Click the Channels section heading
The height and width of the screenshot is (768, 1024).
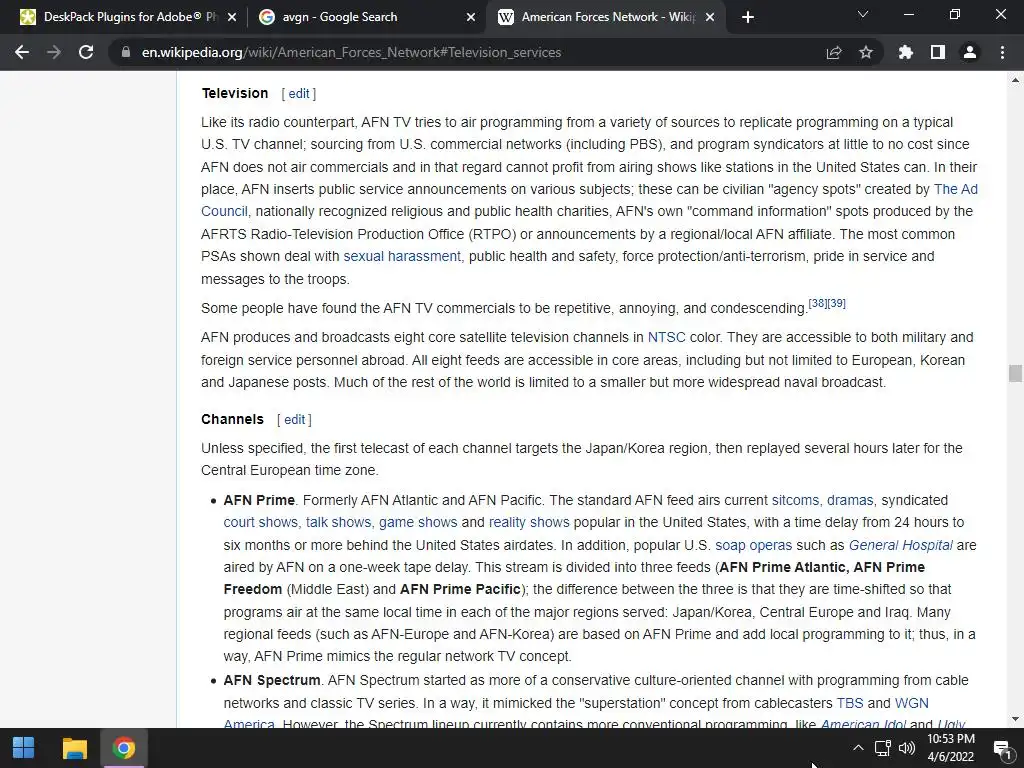(232, 419)
